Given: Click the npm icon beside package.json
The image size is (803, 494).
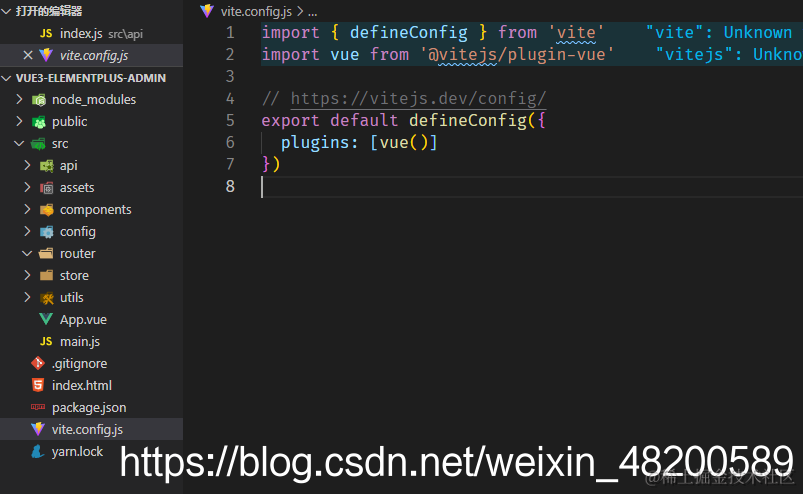Looking at the screenshot, I should pyautogui.click(x=38, y=407).
